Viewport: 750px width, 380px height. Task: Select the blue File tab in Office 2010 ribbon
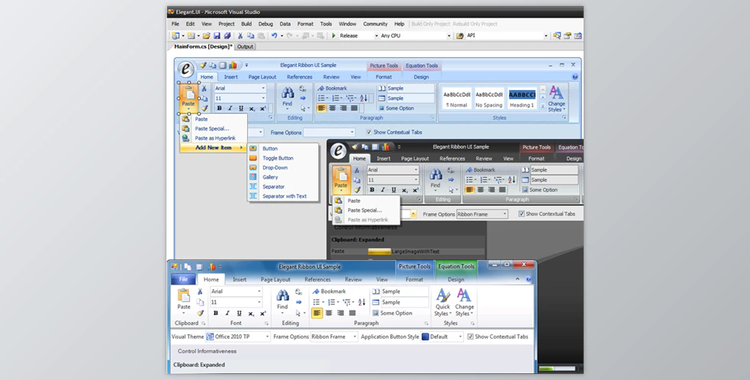click(x=183, y=279)
